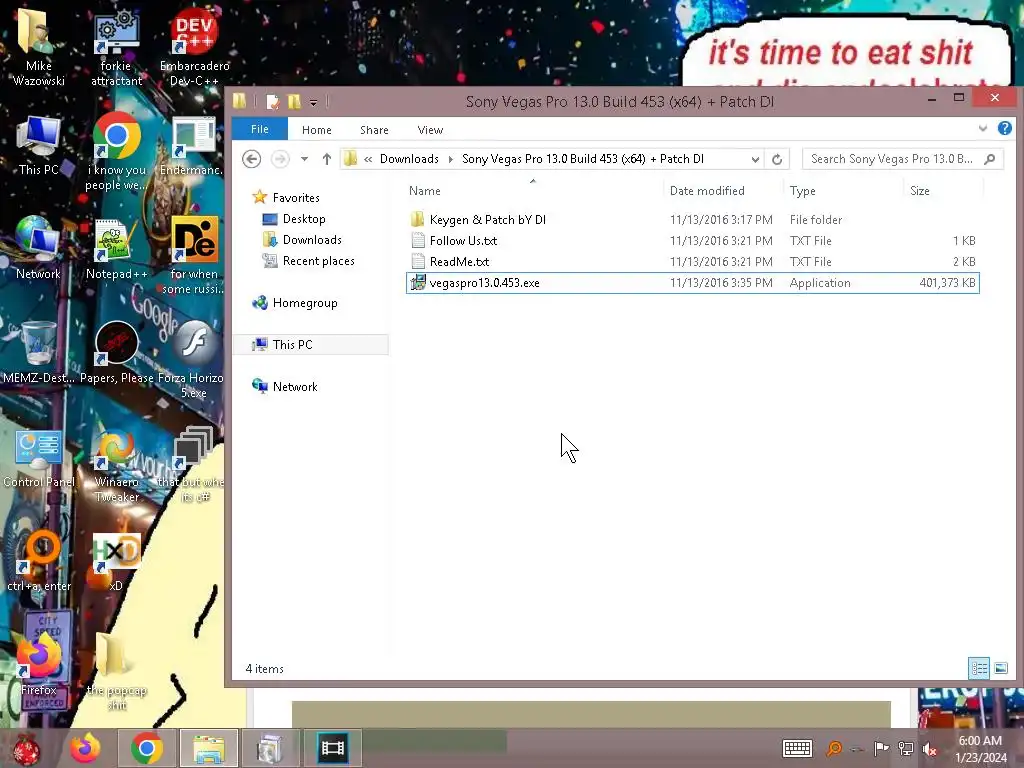Click the Start button on the taskbar
The height and width of the screenshot is (768, 1024).
pos(26,748)
